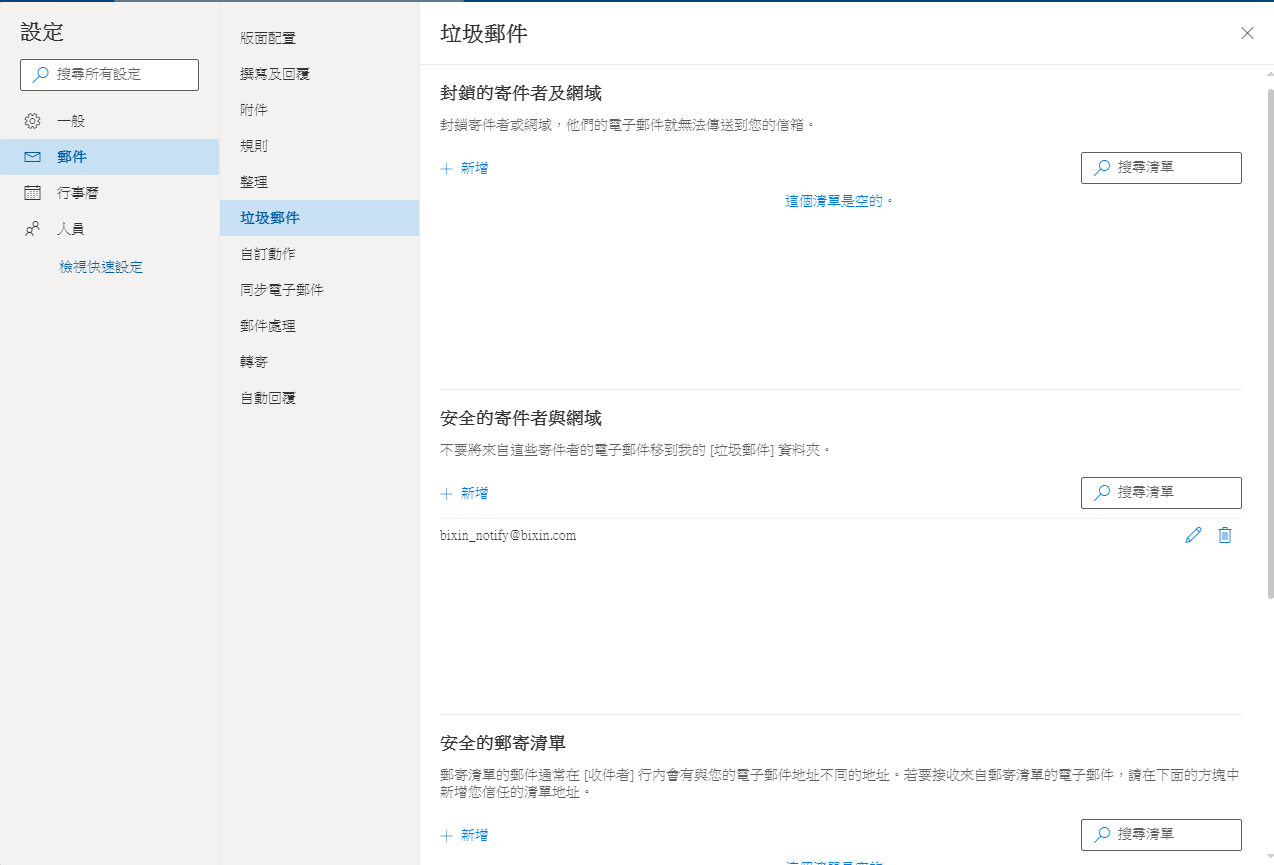Focus 搜尋清單 field in safe mailing lists section

[1161, 835]
